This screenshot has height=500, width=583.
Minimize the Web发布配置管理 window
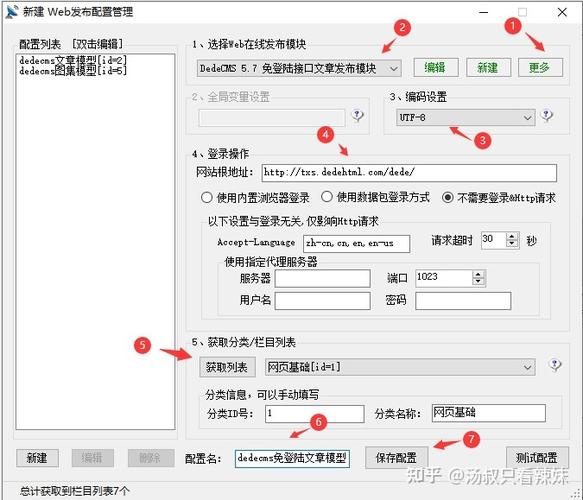(483, 12)
